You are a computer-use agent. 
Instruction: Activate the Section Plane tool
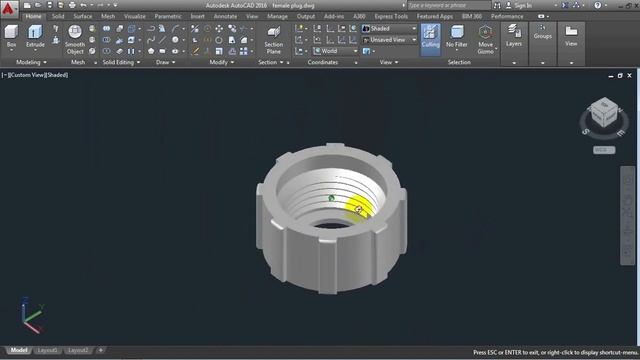[x=273, y=40]
